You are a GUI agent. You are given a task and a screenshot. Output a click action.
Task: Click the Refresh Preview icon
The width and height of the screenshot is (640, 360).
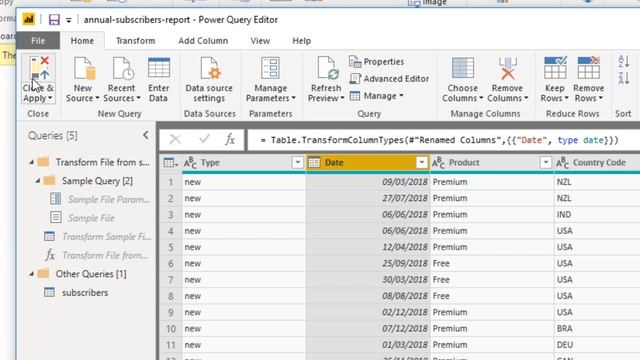click(328, 68)
